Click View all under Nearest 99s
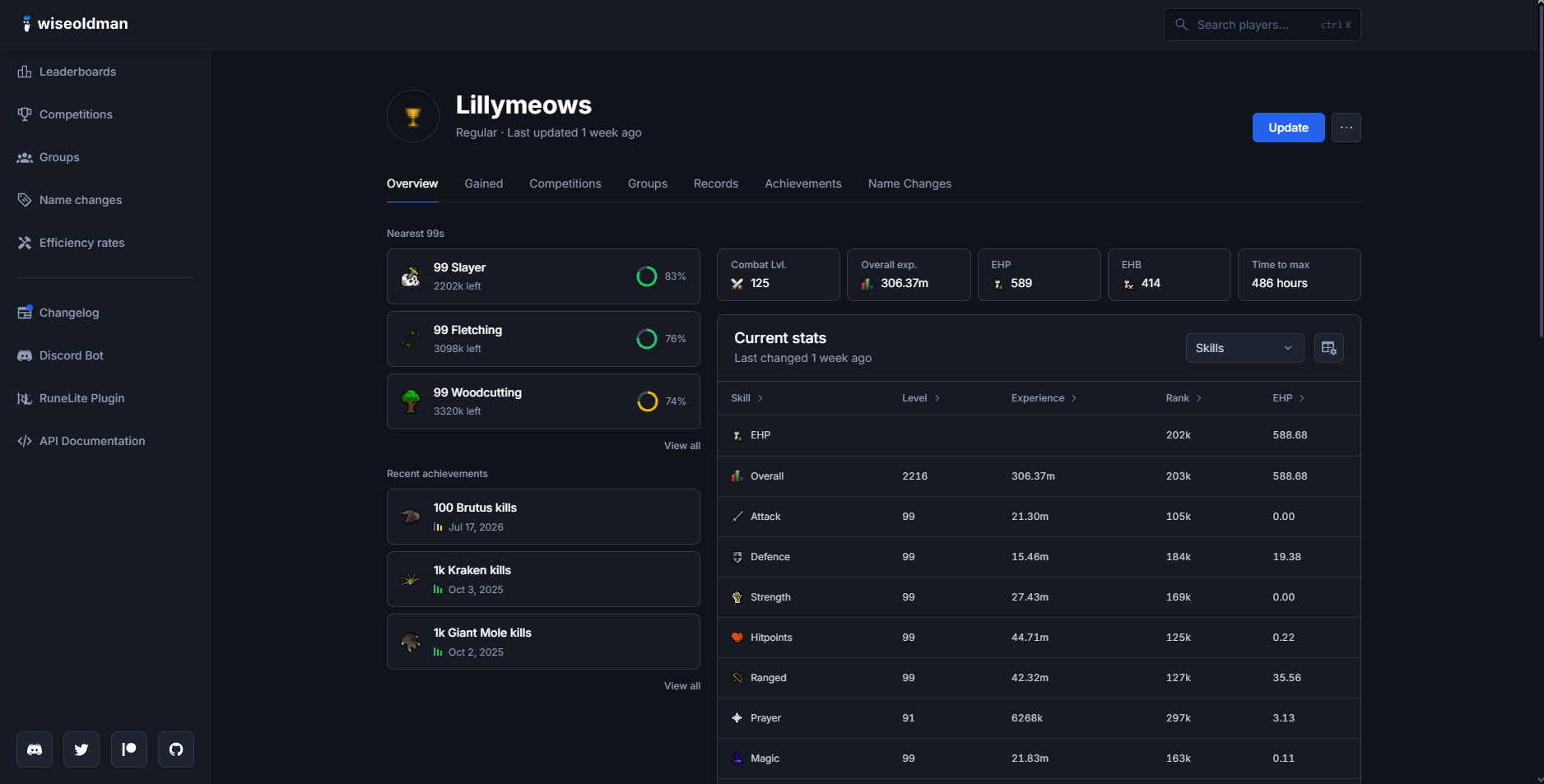 click(x=682, y=446)
